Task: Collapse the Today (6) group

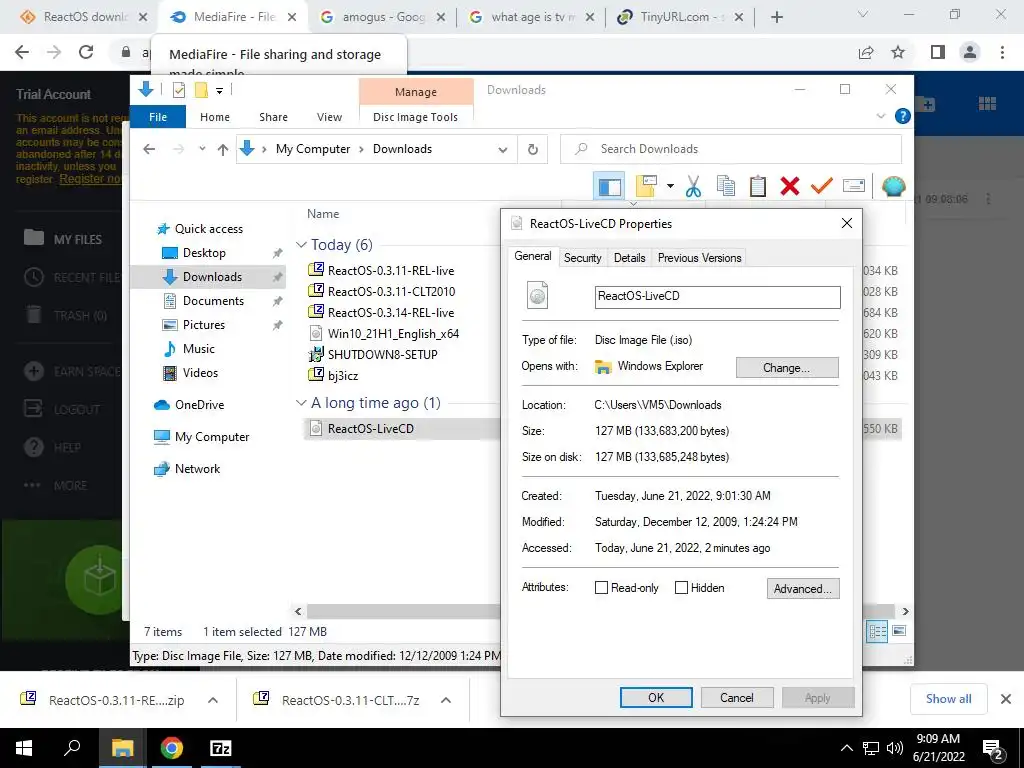Action: [x=301, y=245]
